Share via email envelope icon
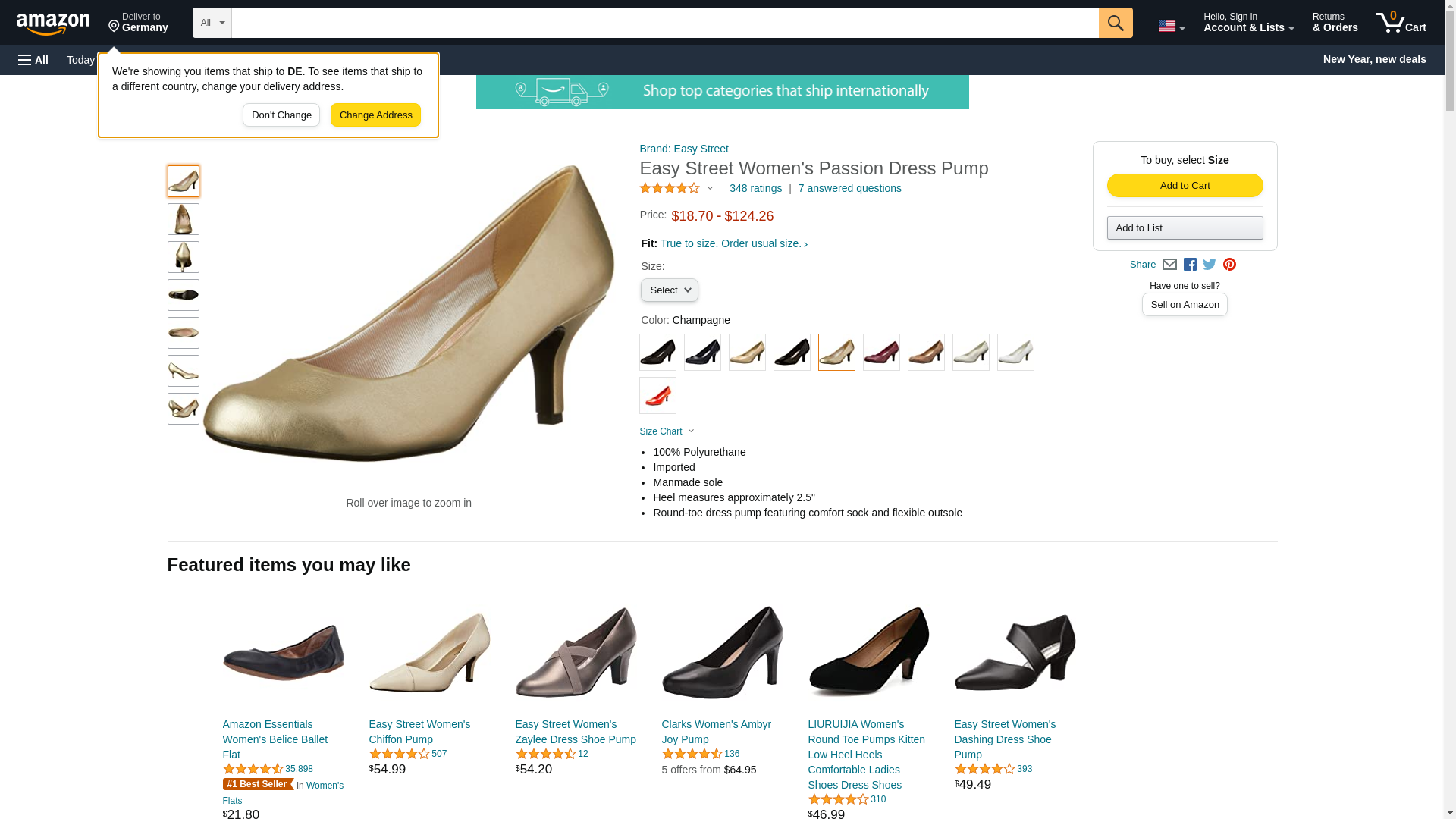The image size is (1456, 819). coord(1169,265)
